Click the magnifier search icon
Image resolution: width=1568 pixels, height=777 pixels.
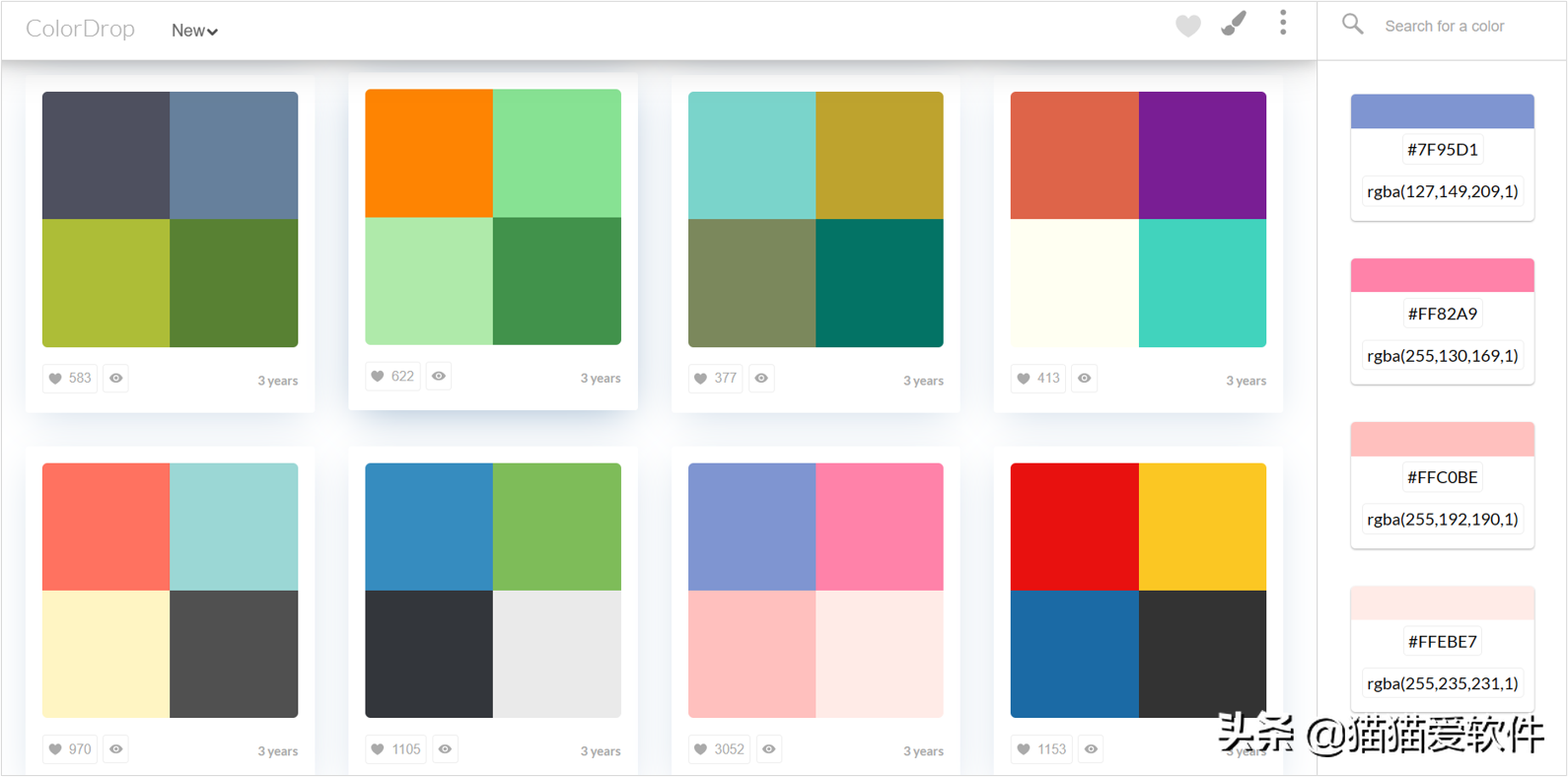(x=1352, y=25)
